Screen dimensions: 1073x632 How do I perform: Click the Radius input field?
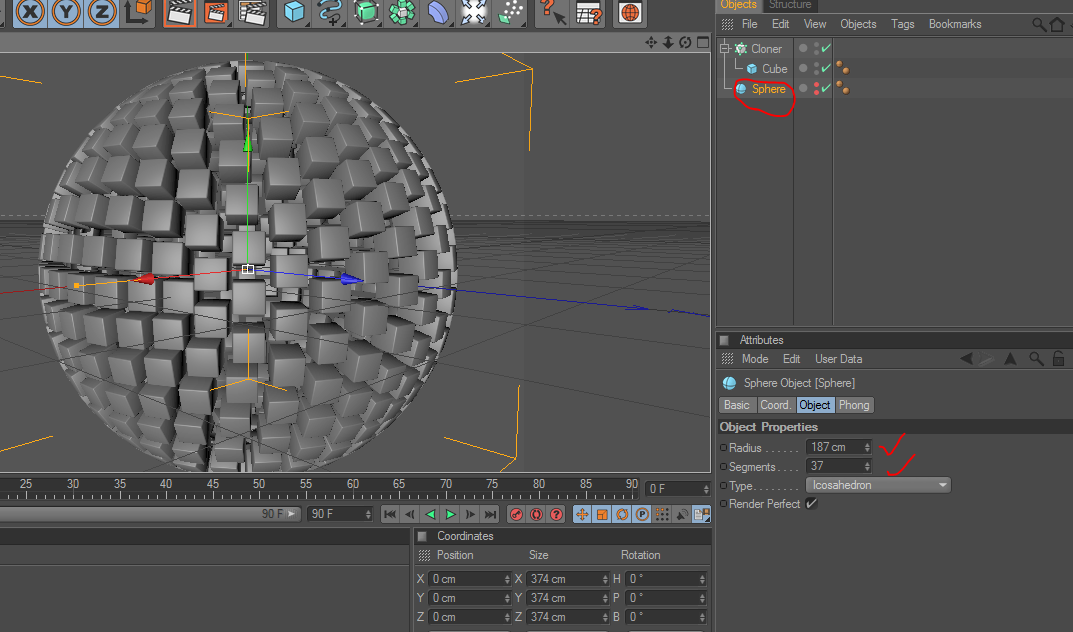834,447
